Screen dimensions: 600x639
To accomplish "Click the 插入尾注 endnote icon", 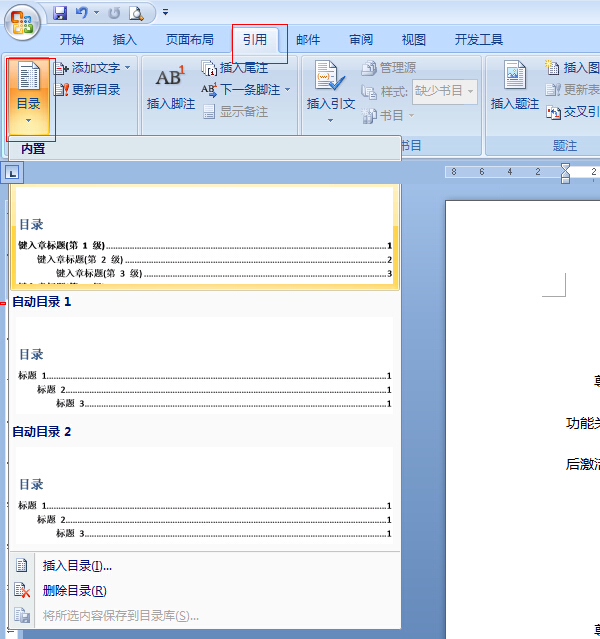I will [x=209, y=68].
